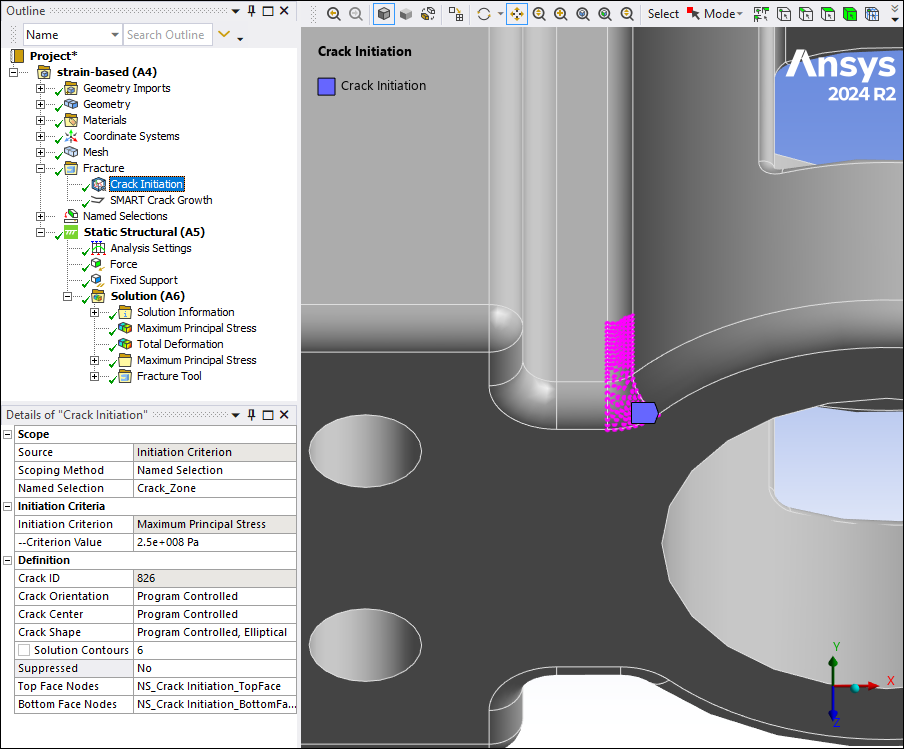Click the Search Outline input field
The height and width of the screenshot is (749, 904).
coord(167,35)
